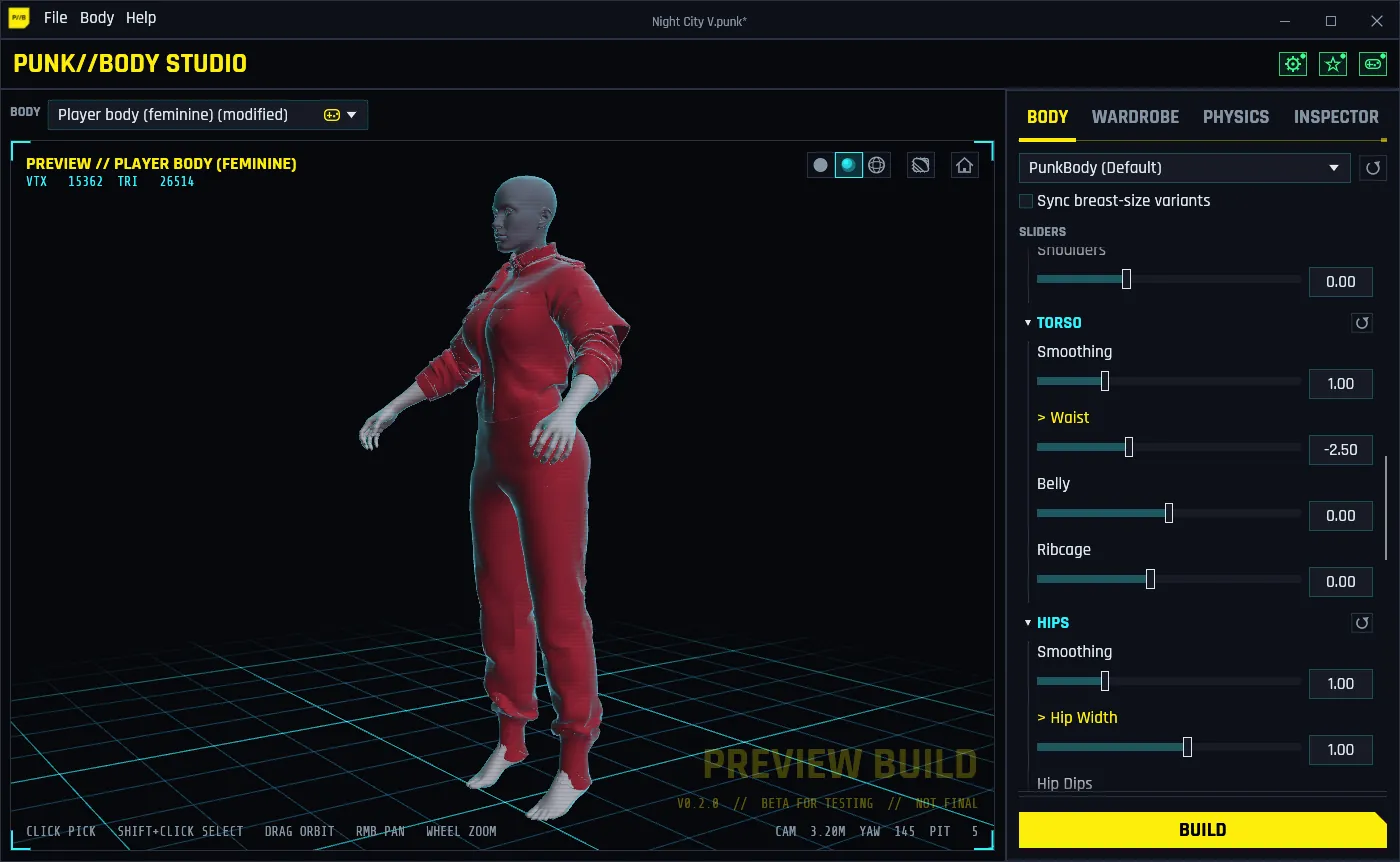The height and width of the screenshot is (862, 1400).
Task: Switch viewport to flat solid shading mode
Action: 820,165
